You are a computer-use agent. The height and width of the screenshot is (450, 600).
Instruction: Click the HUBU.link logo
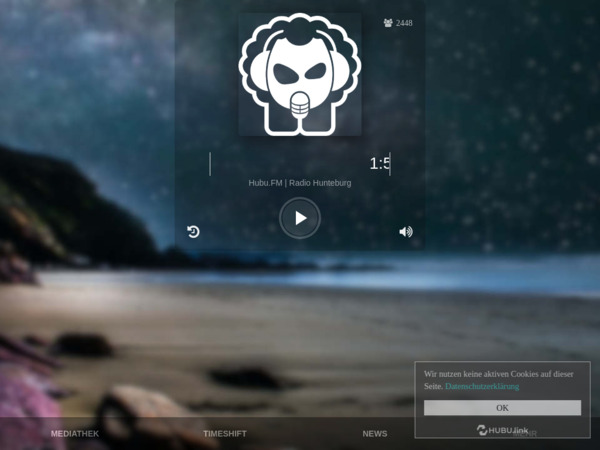point(502,430)
